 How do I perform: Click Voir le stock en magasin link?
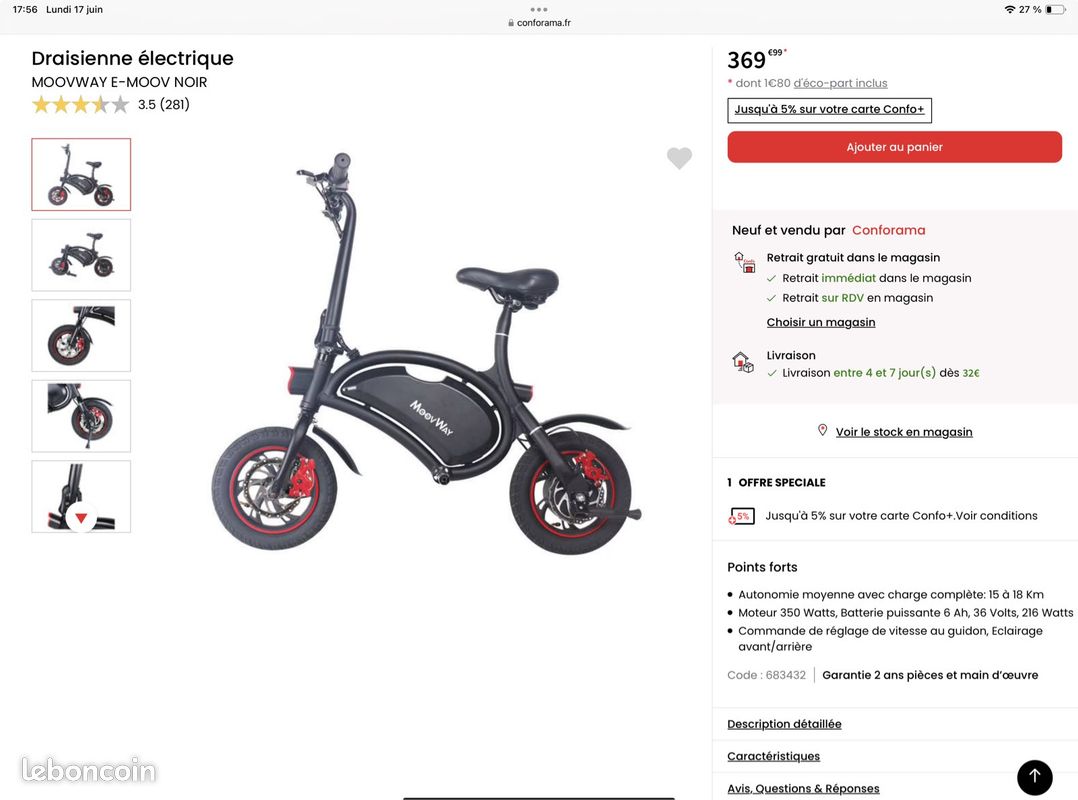(904, 432)
